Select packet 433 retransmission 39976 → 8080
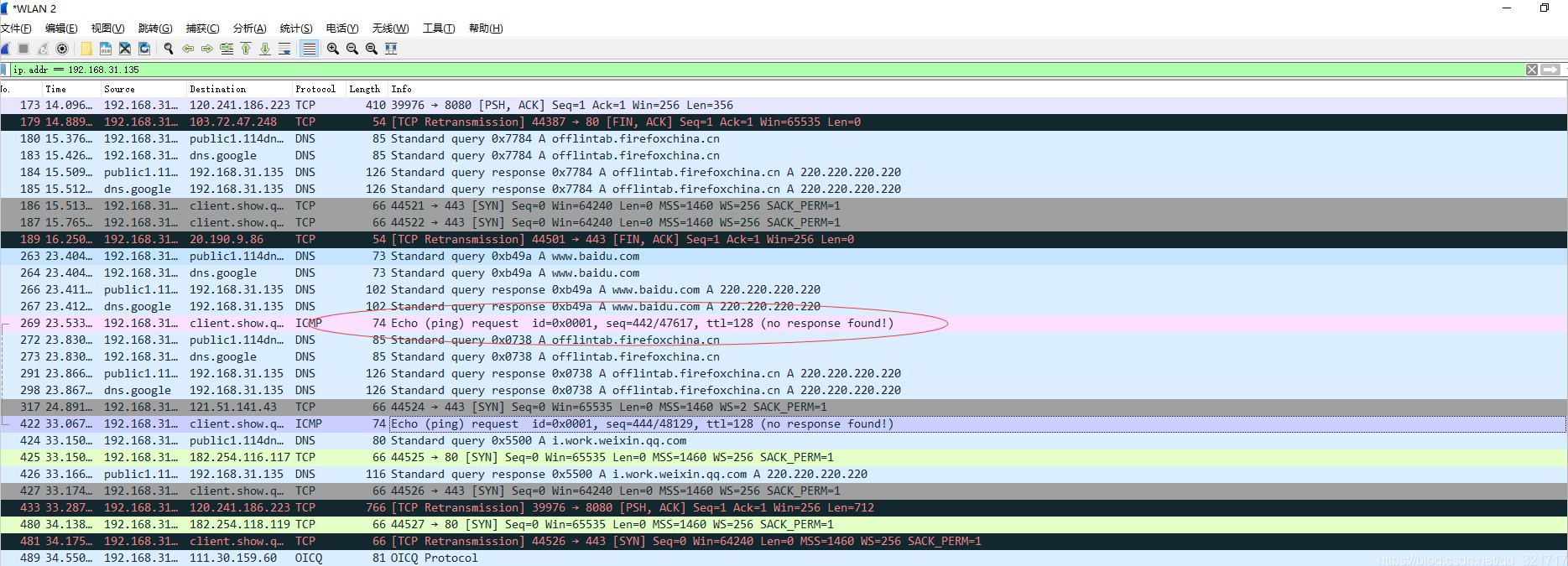 tap(783, 508)
